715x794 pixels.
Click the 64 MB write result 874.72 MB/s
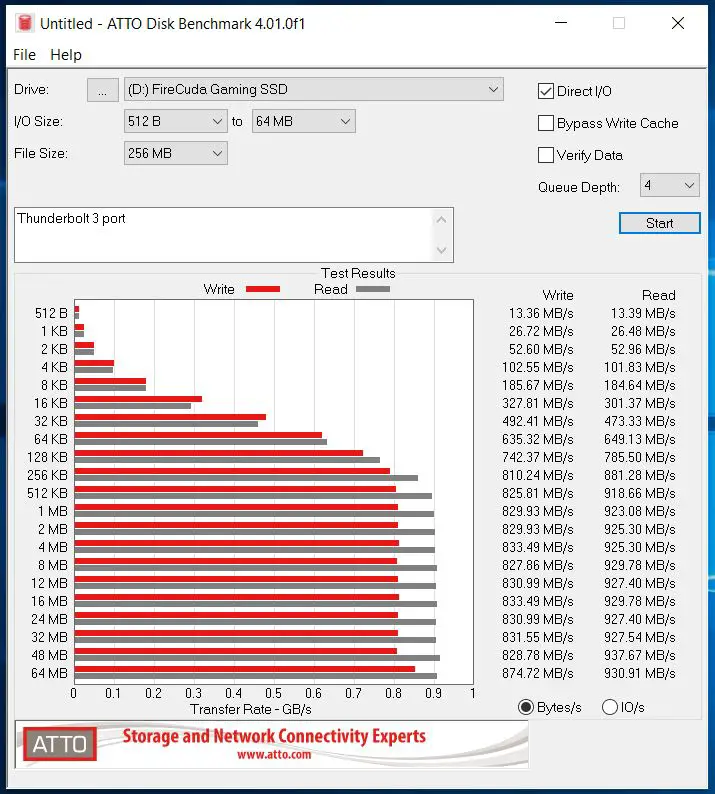tap(538, 673)
